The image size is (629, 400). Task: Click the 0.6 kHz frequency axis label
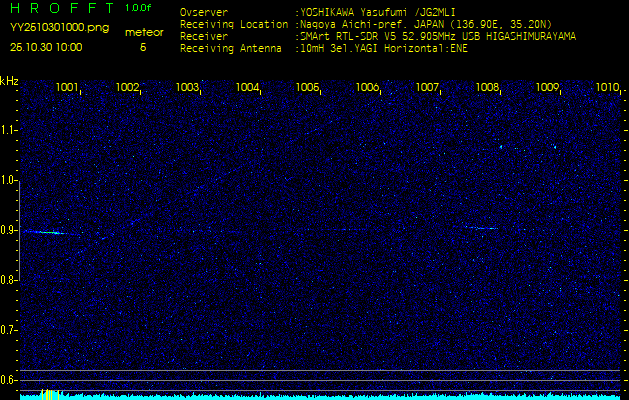pyautogui.click(x=9, y=380)
